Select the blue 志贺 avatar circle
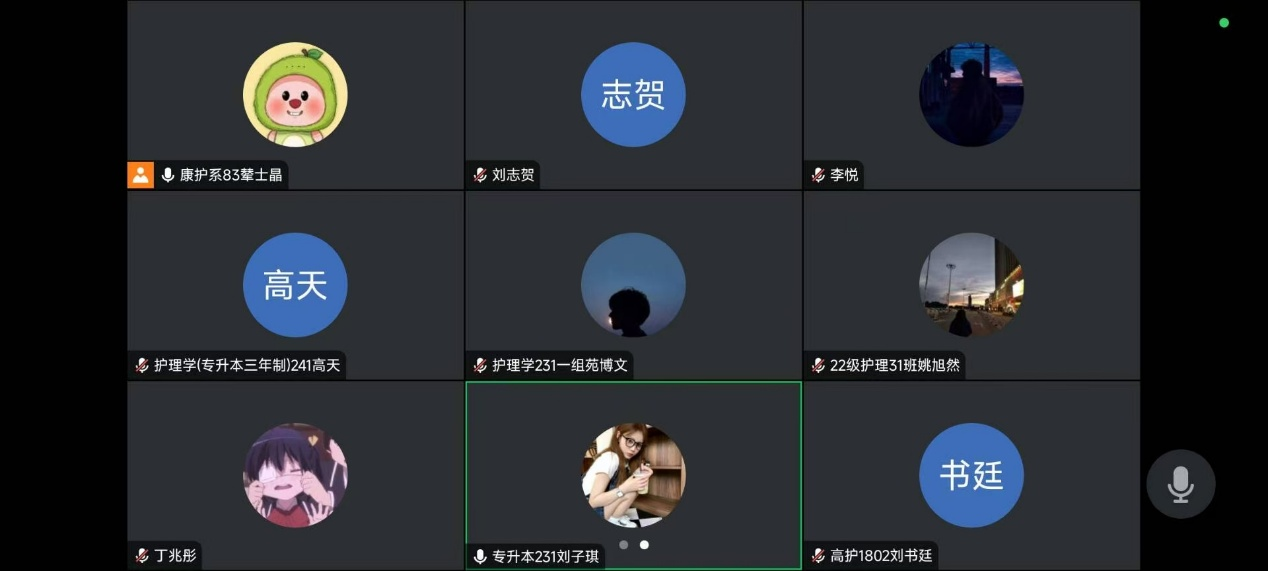This screenshot has height=571, width=1268. click(633, 95)
